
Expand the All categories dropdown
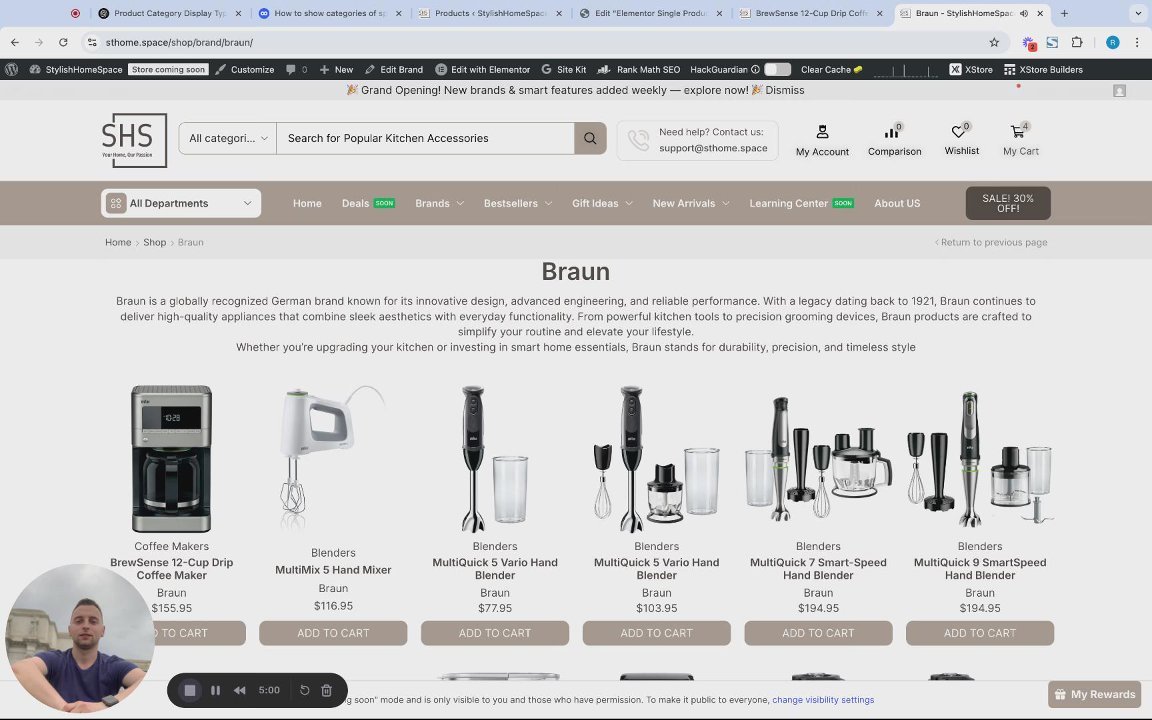tap(228, 138)
